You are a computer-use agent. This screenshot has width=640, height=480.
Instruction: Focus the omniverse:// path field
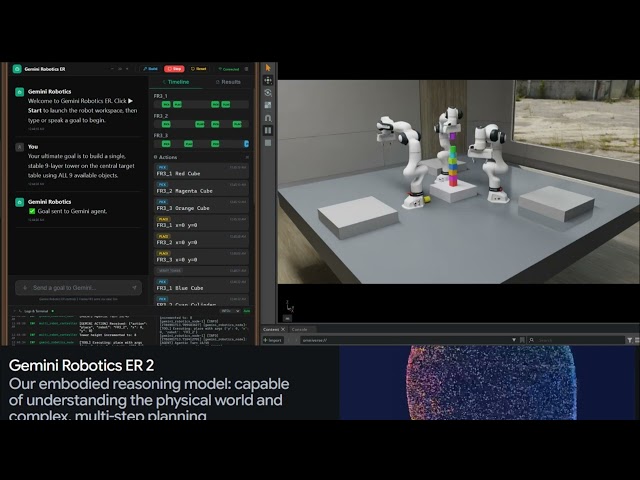click(x=406, y=340)
